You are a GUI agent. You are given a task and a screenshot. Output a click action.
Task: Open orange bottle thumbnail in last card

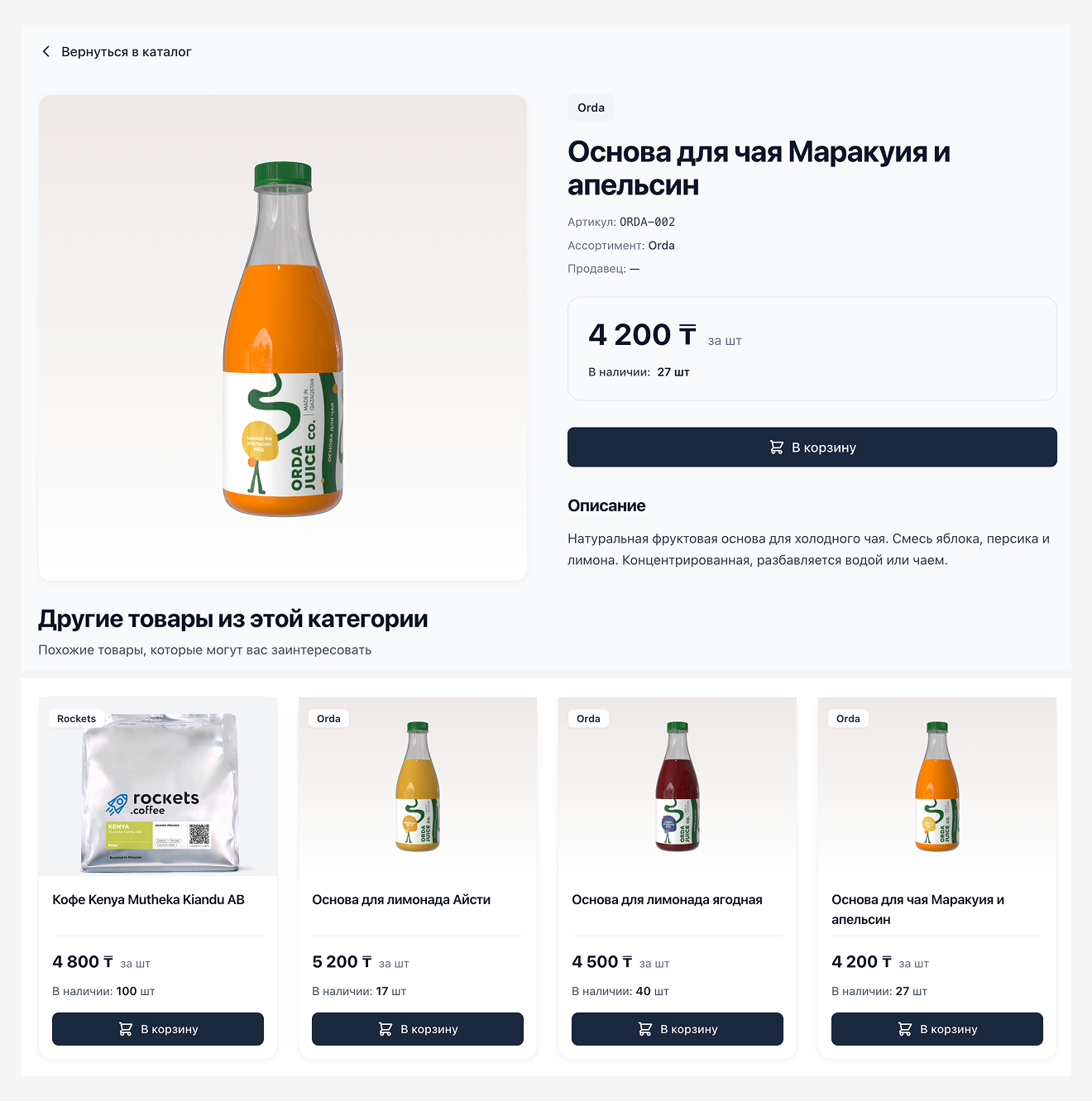coord(937,787)
